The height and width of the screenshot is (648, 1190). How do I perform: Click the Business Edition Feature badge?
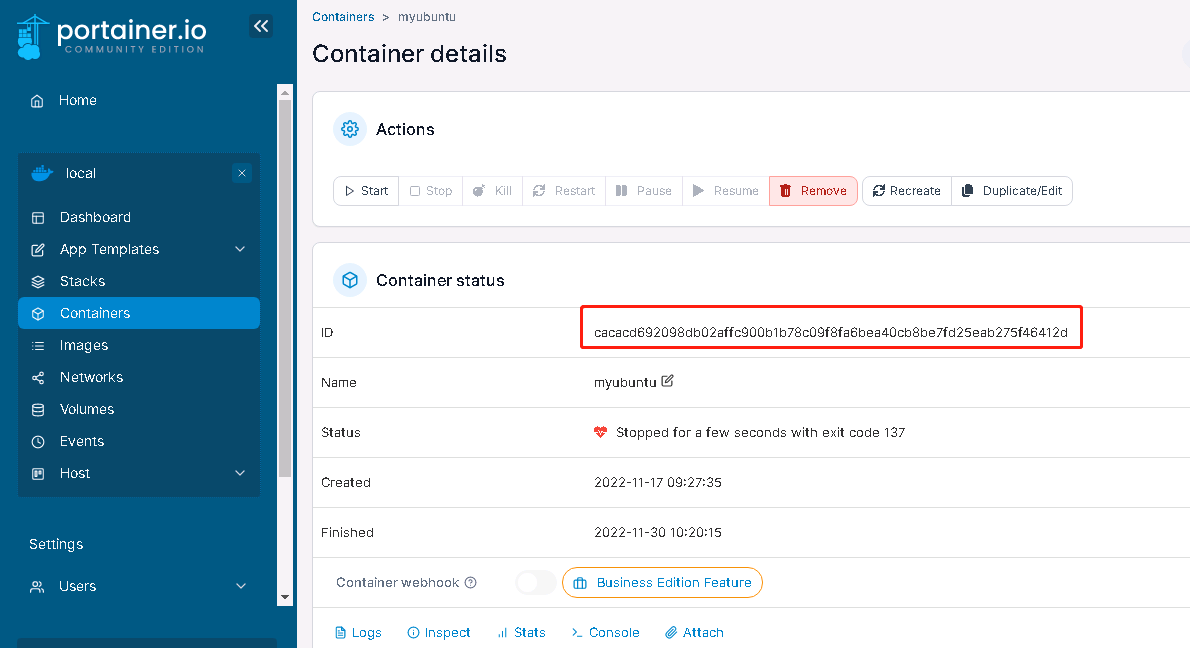[x=662, y=583]
